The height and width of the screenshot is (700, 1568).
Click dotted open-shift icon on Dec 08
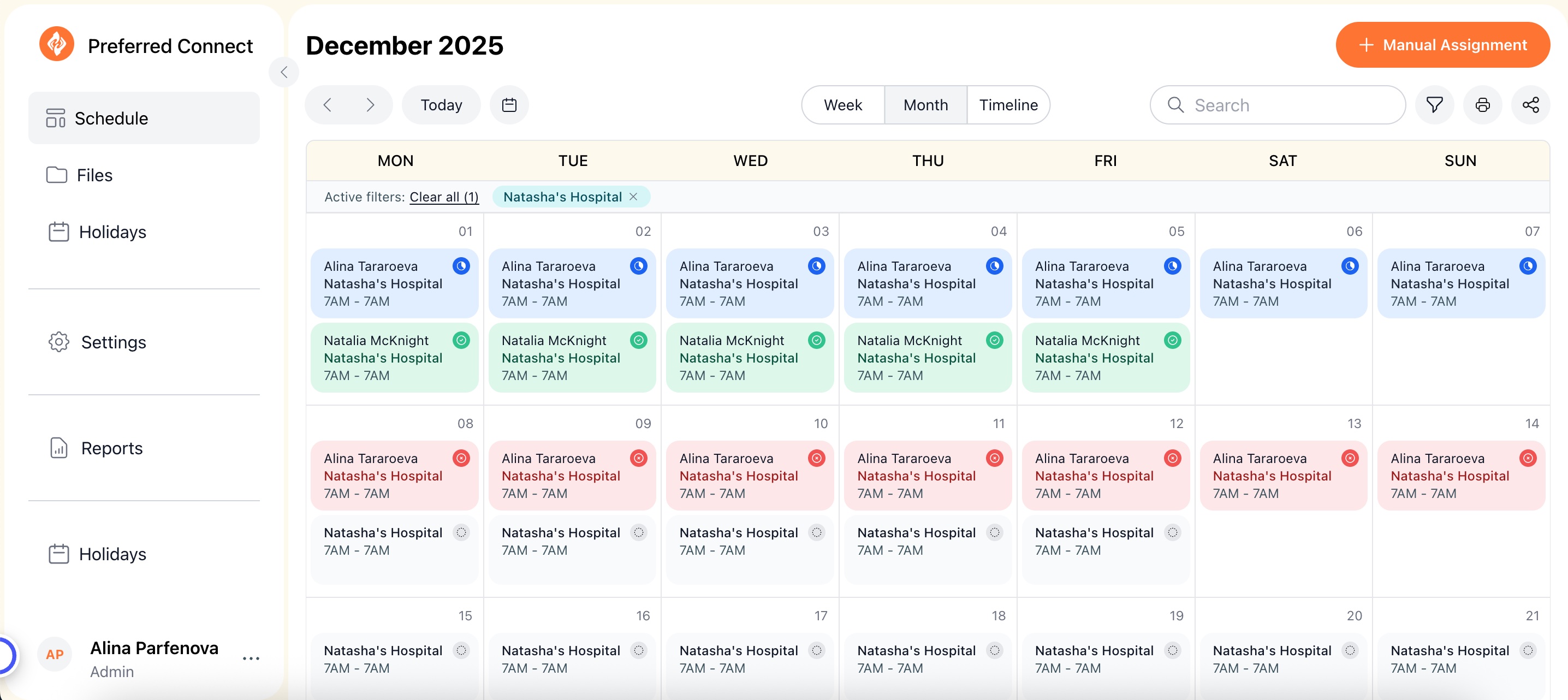pyautogui.click(x=461, y=532)
